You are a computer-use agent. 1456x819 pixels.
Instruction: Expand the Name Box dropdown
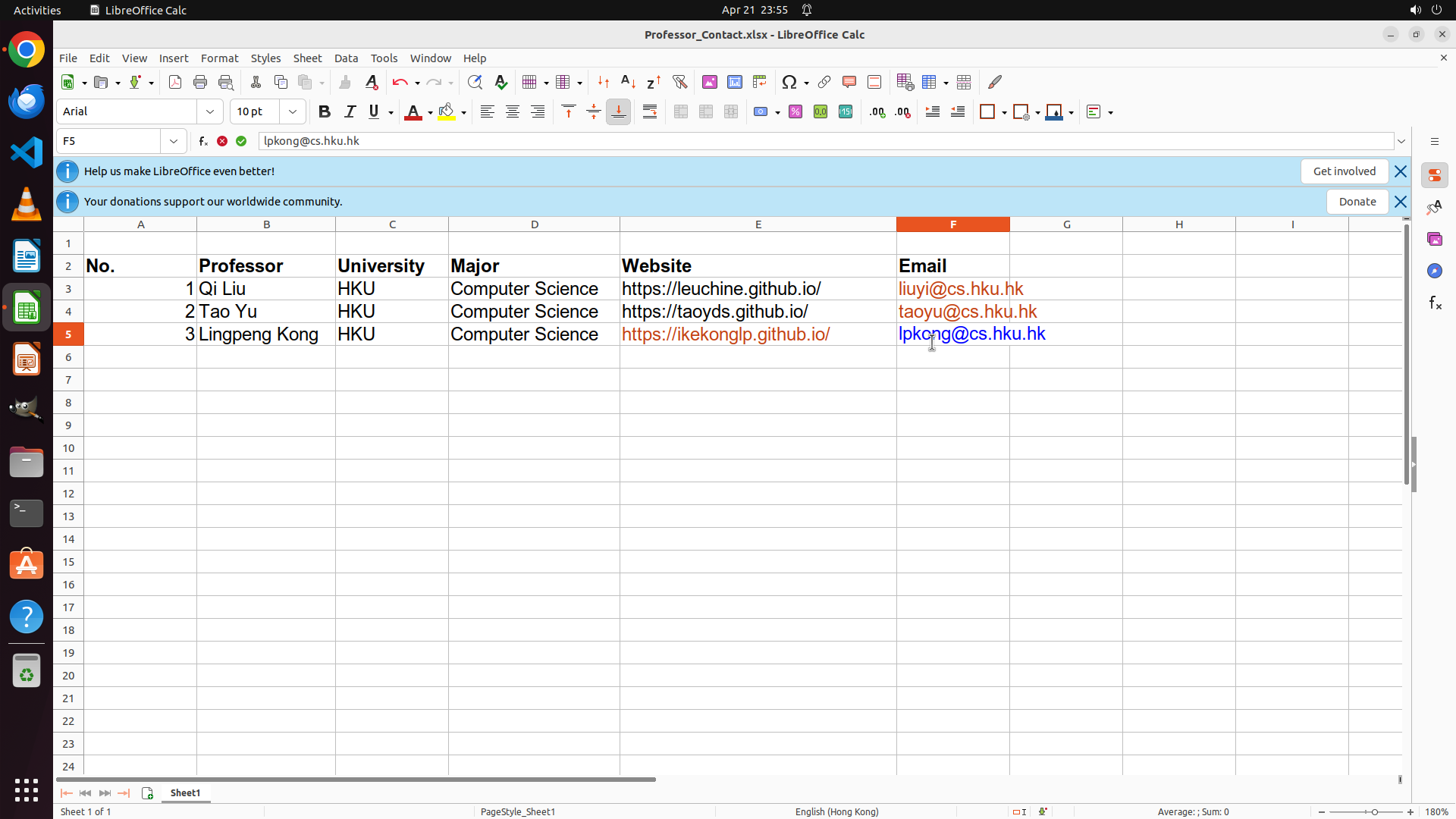tap(174, 141)
